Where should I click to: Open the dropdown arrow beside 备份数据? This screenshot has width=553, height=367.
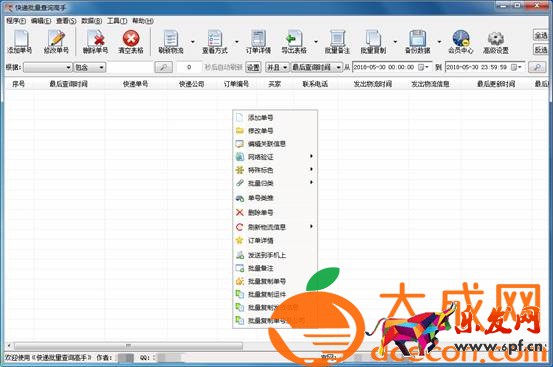(x=439, y=42)
